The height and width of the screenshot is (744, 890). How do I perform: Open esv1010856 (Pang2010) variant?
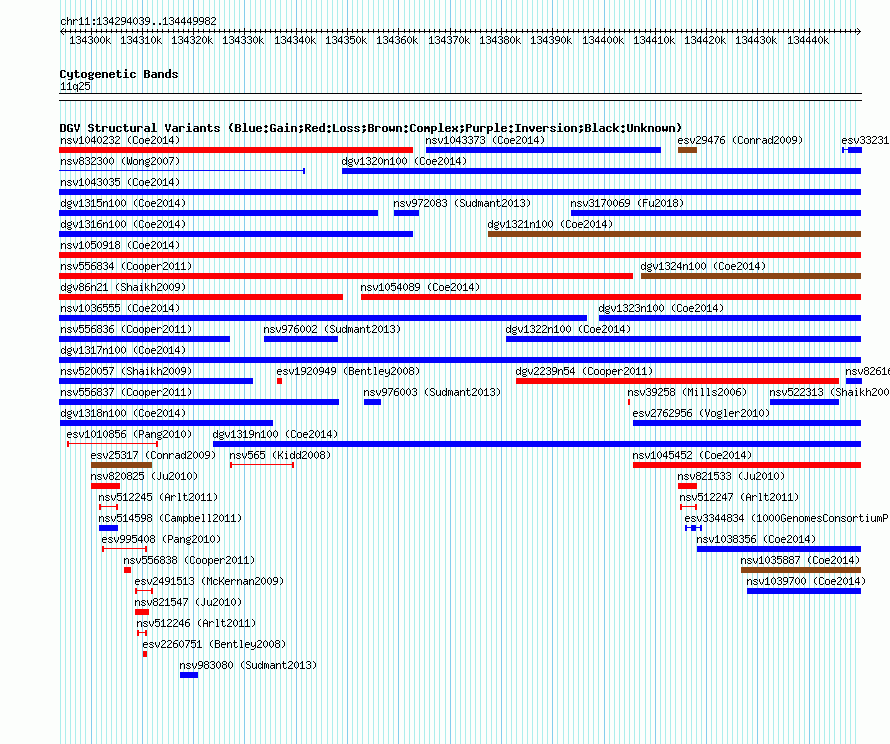[x=112, y=444]
